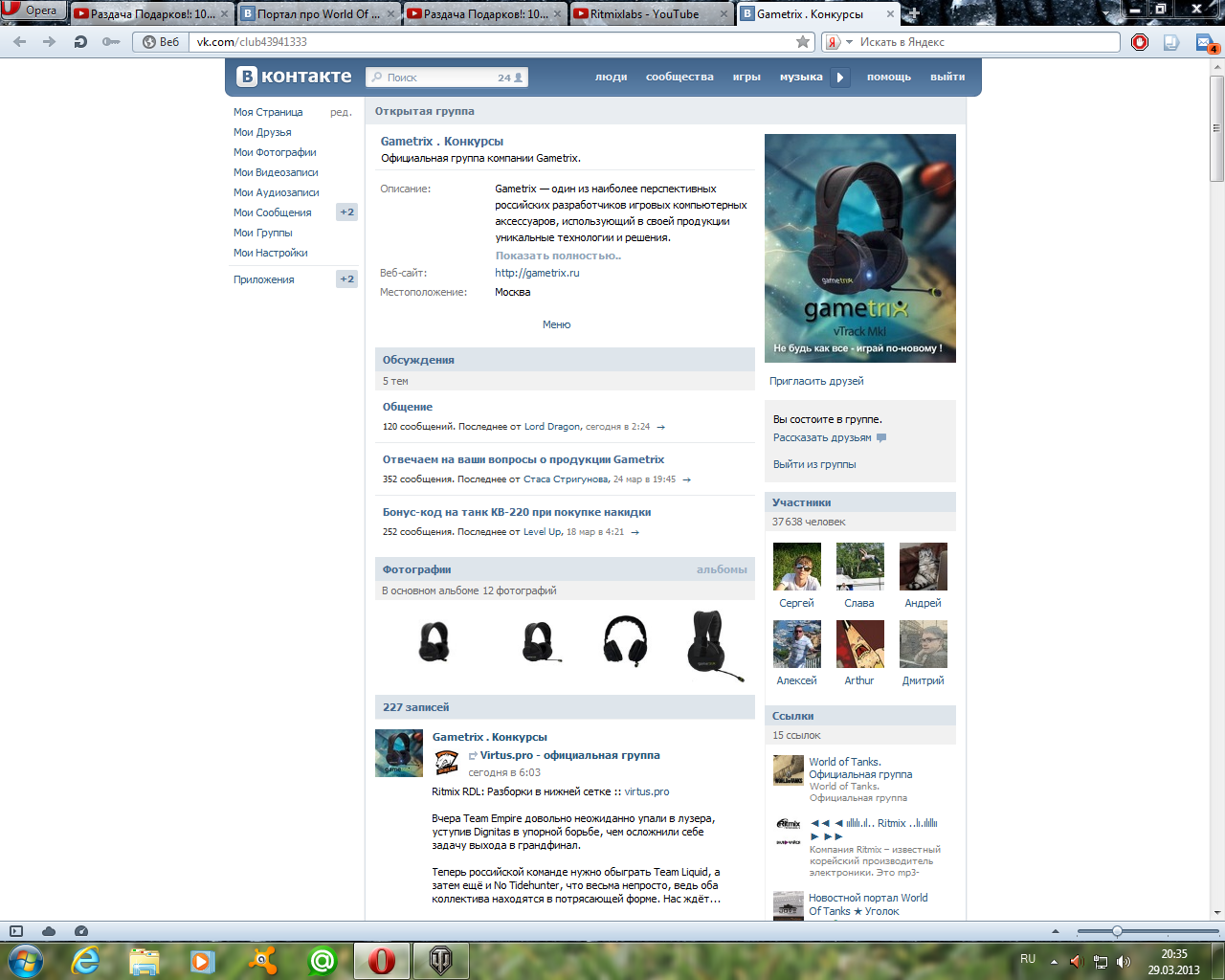The height and width of the screenshot is (980, 1225).
Task: Click the Gametrix vTrack group avatar image
Action: click(860, 248)
